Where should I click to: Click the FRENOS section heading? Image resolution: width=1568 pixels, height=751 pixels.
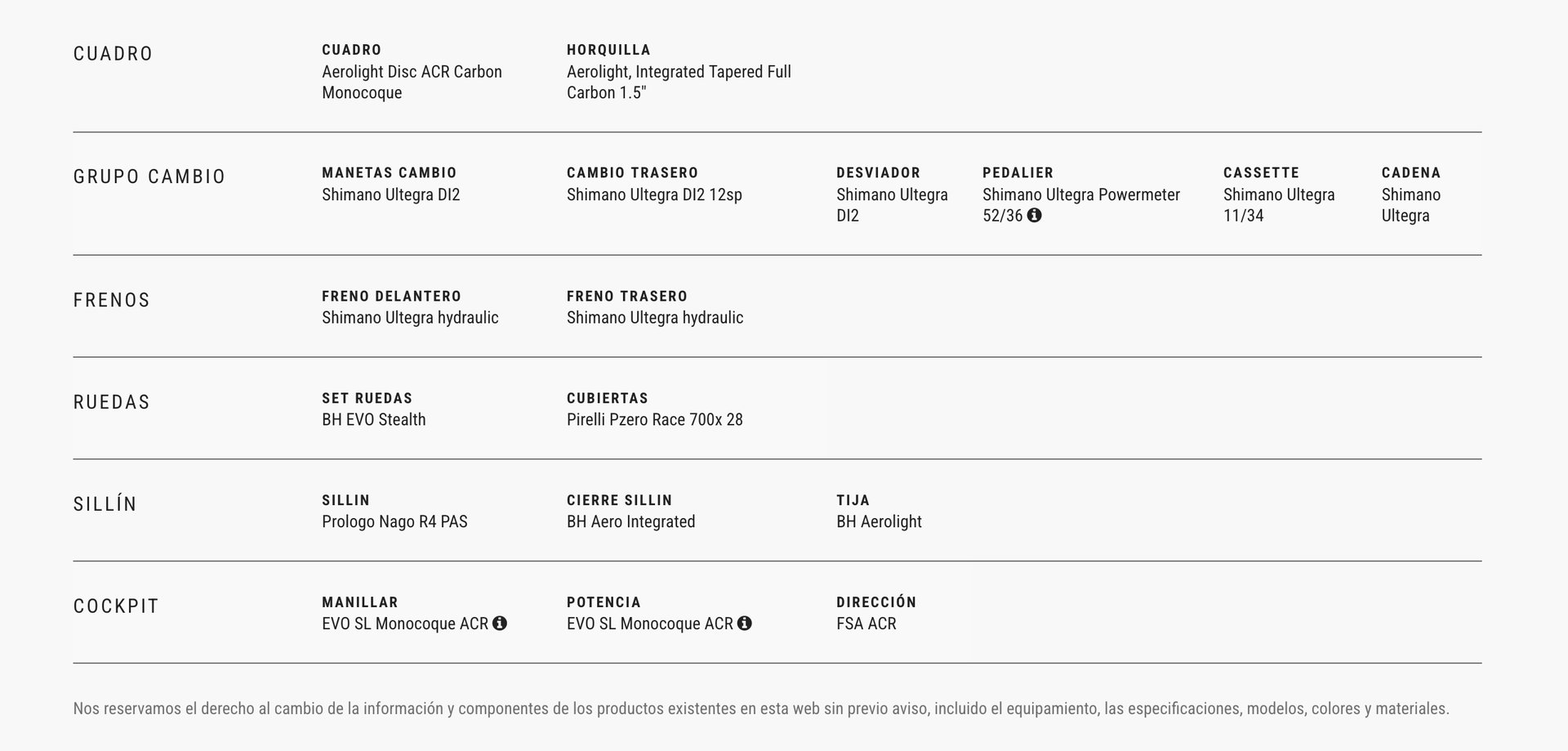pyautogui.click(x=112, y=301)
